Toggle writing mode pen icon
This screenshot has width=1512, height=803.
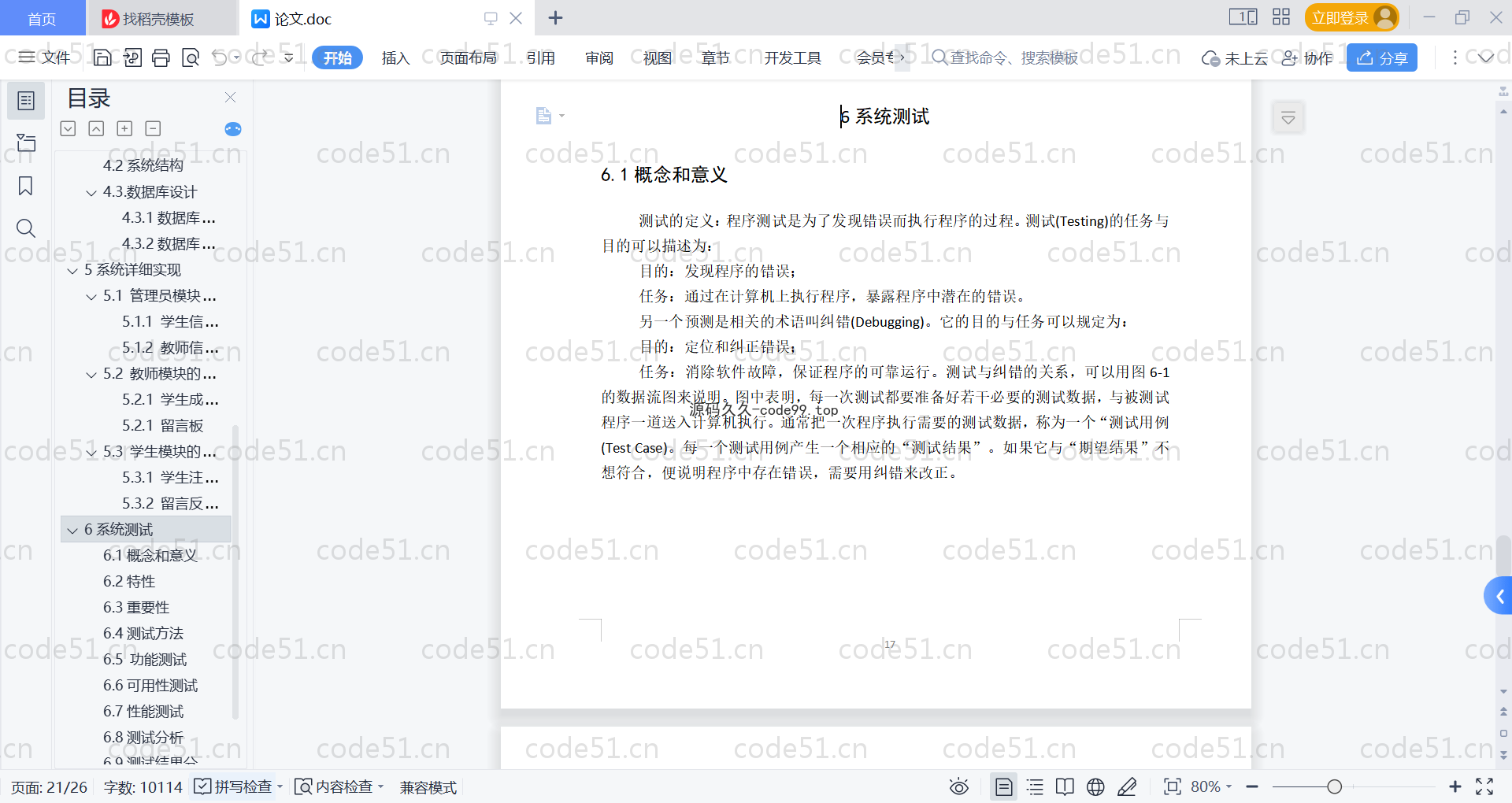[x=1127, y=786]
